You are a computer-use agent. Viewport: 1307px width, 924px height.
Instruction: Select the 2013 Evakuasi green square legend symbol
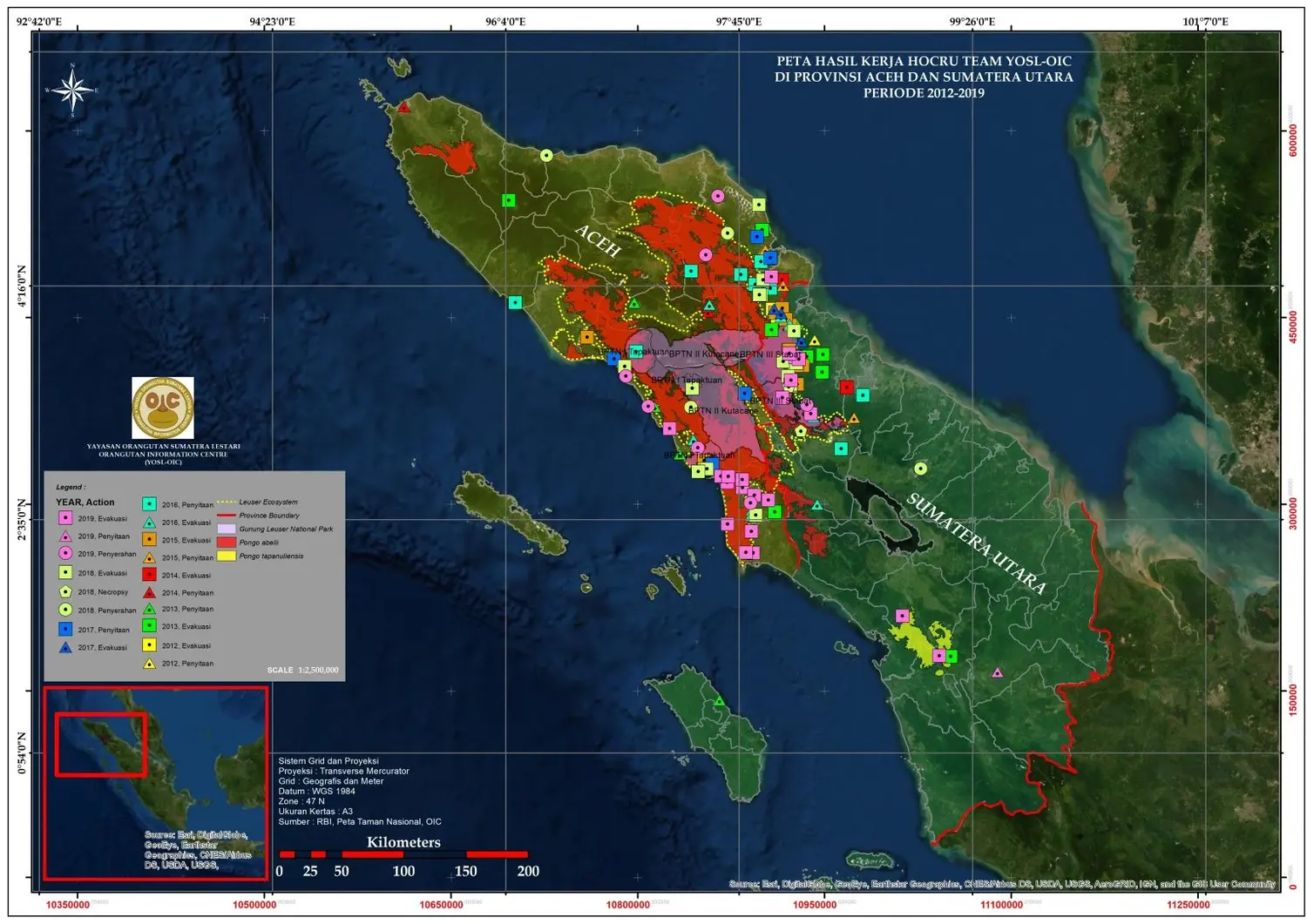(149, 626)
